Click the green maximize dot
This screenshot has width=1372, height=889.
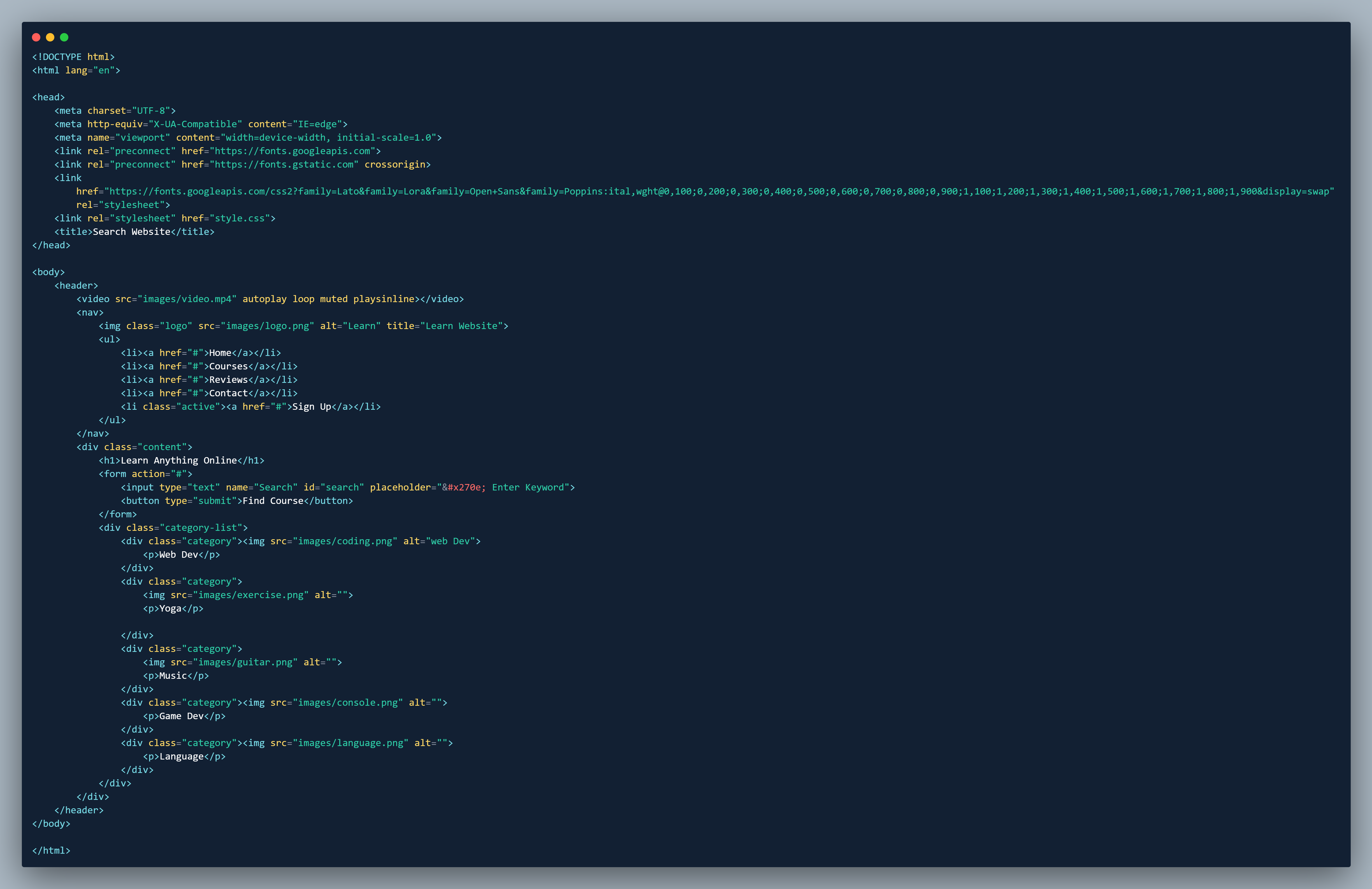click(x=64, y=38)
